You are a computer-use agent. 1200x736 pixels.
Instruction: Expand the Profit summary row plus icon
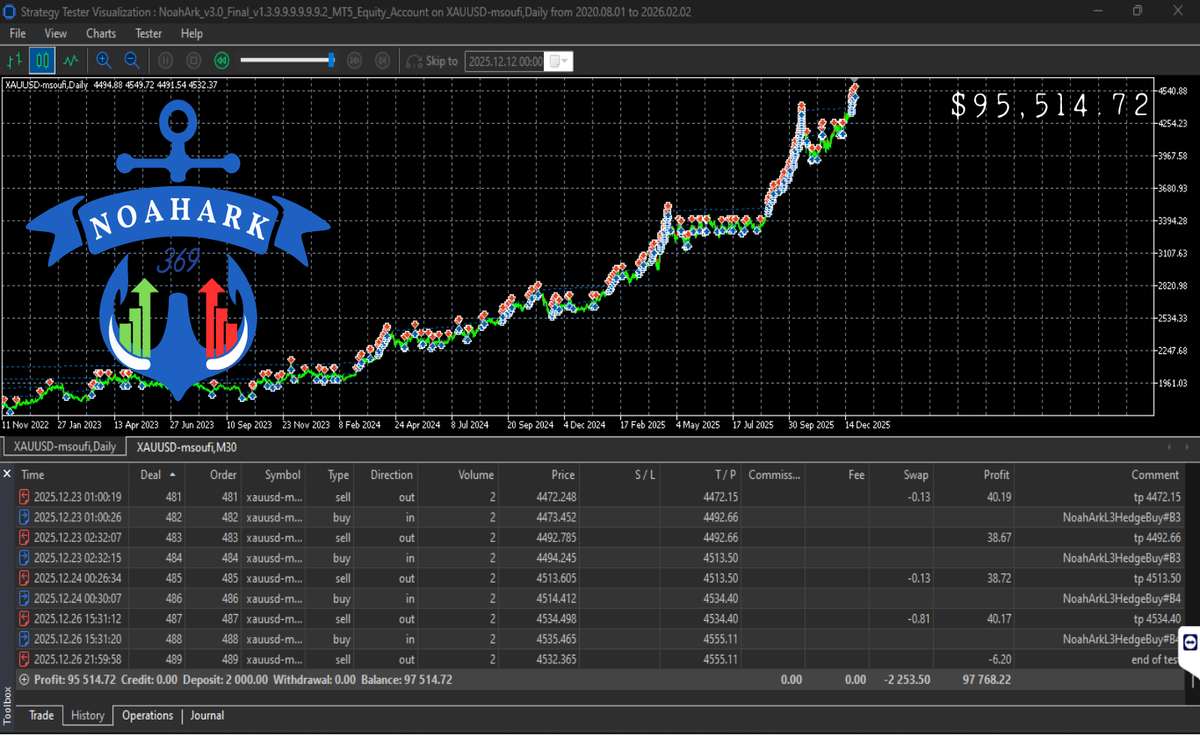[x=25, y=680]
